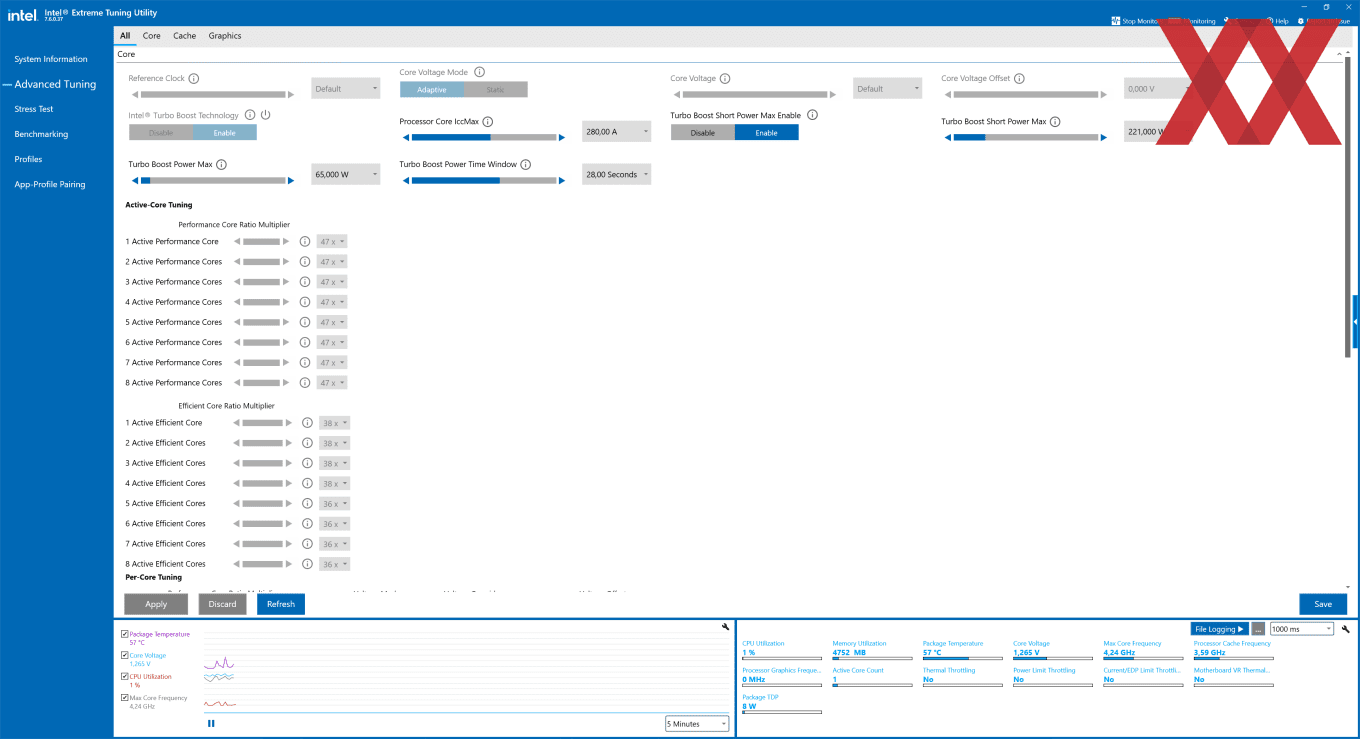1360x739 pixels.
Task: Open Stress Test in sidebar
Action: 34,109
